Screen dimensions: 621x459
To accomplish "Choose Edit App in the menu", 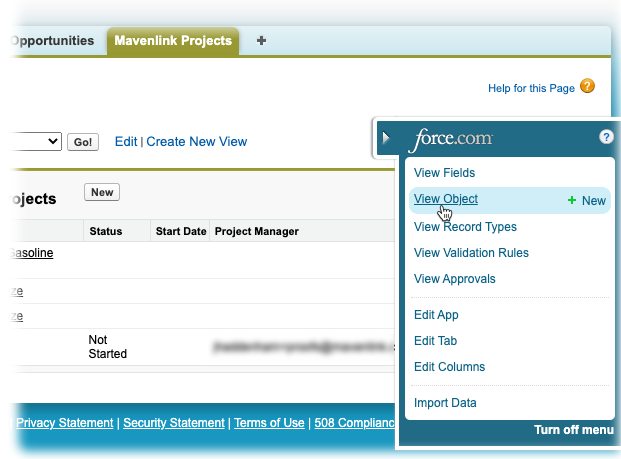I will point(436,315).
